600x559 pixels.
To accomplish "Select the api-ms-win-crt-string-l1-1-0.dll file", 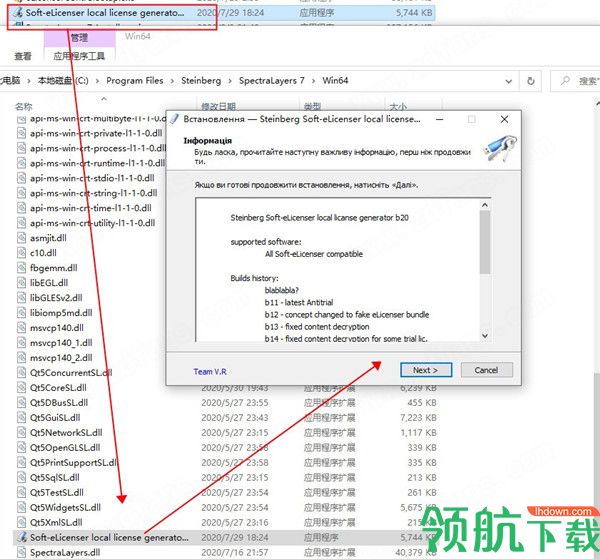I will tap(93, 193).
